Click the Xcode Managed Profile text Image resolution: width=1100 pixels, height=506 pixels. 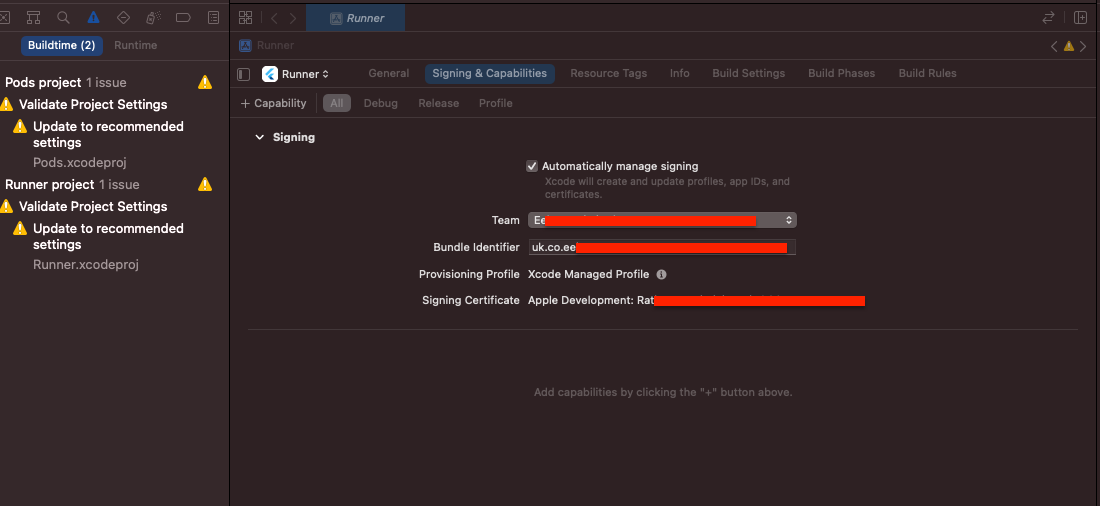(x=588, y=274)
